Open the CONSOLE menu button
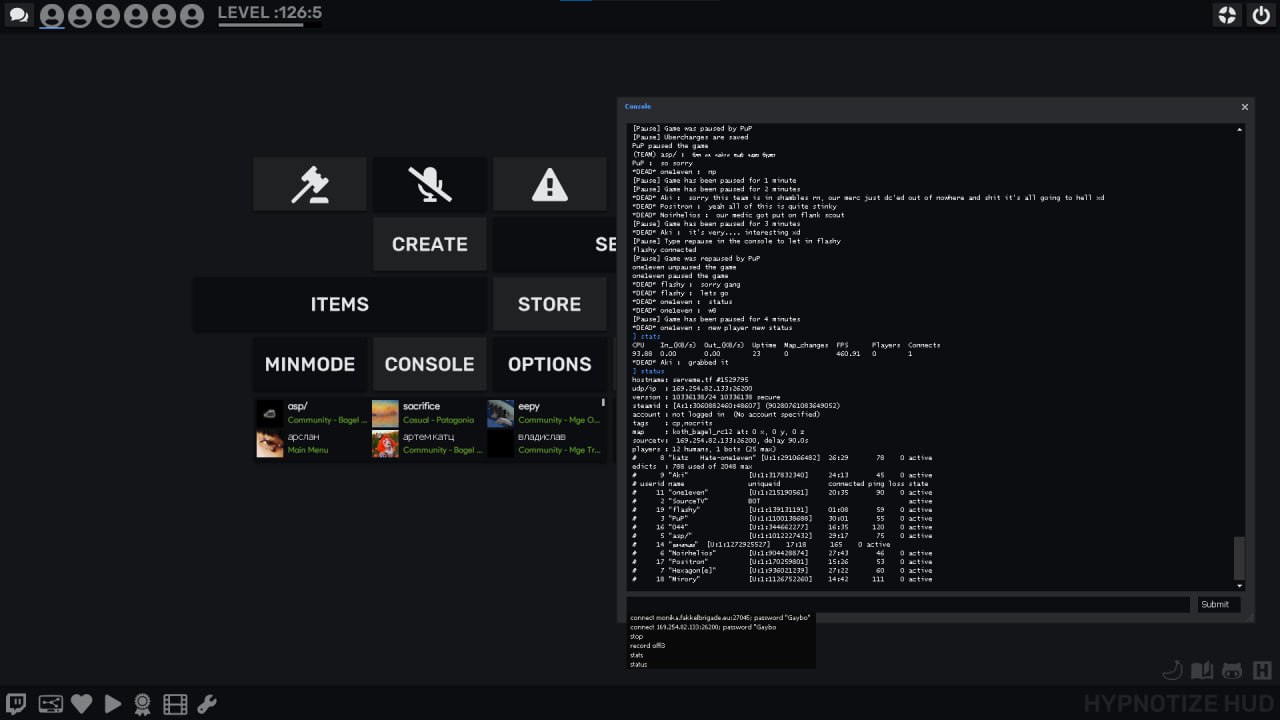 pyautogui.click(x=429, y=364)
